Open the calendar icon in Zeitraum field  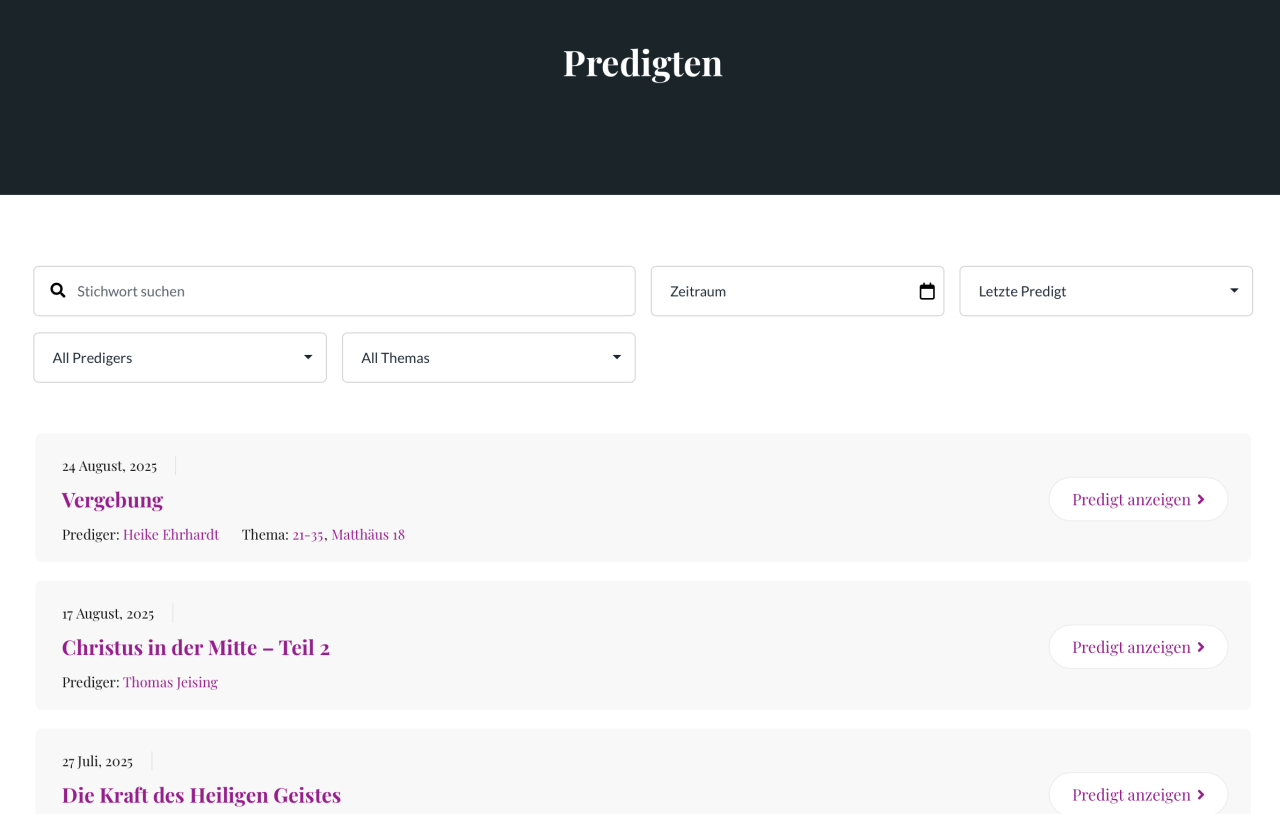[x=927, y=291]
